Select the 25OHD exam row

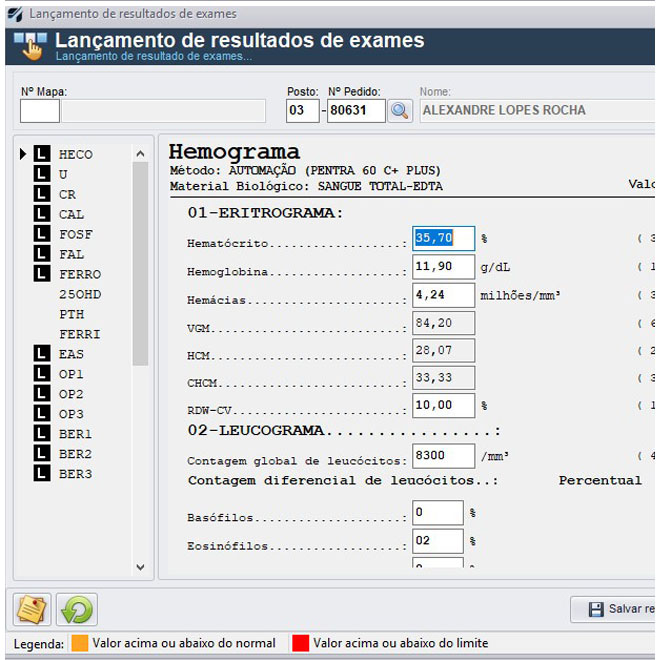[x=80, y=294]
